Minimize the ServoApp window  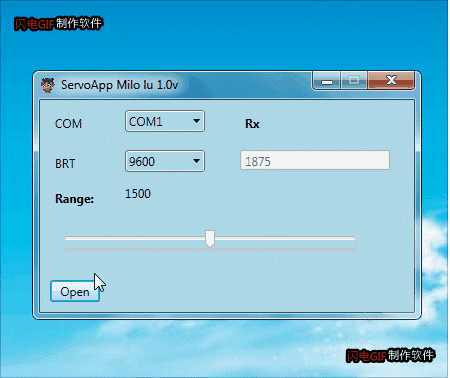tap(327, 81)
